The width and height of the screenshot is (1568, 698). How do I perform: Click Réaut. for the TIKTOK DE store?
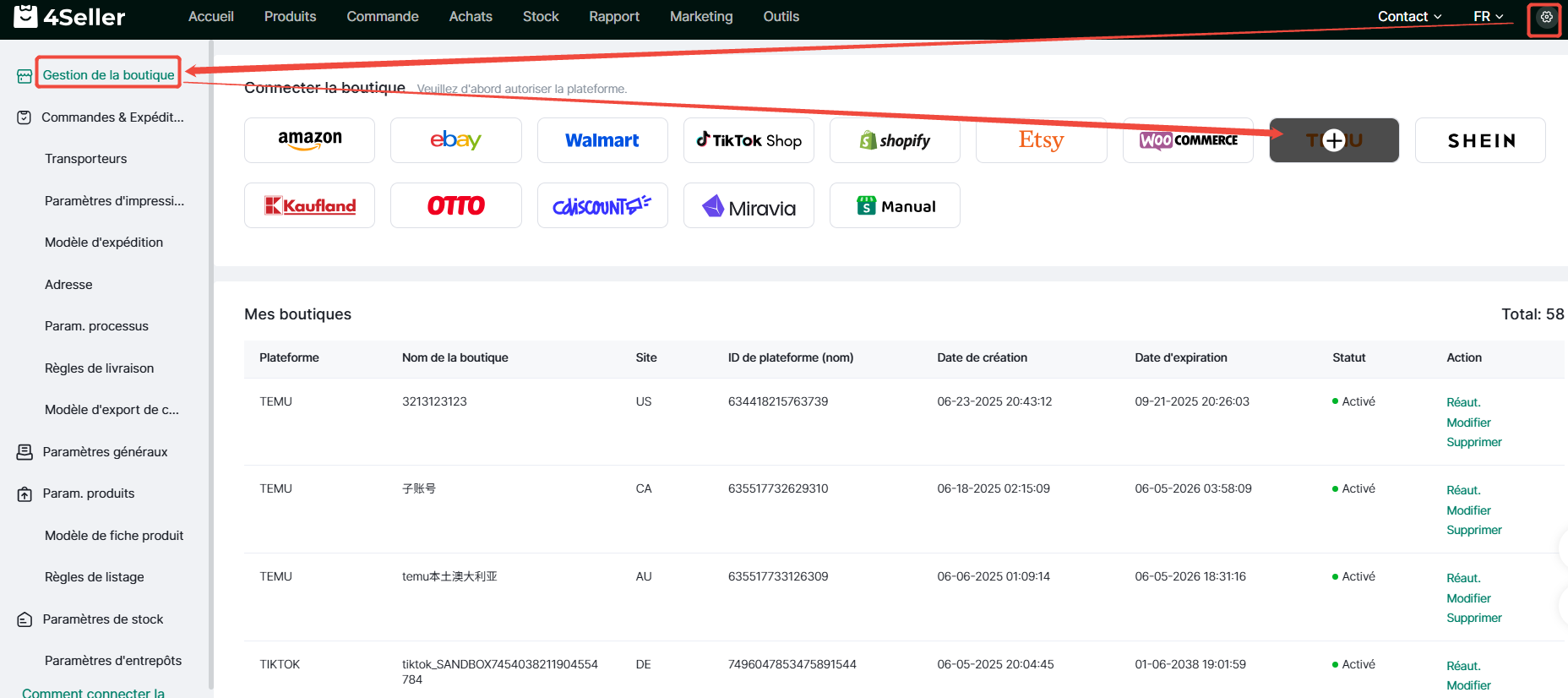[1463, 666]
